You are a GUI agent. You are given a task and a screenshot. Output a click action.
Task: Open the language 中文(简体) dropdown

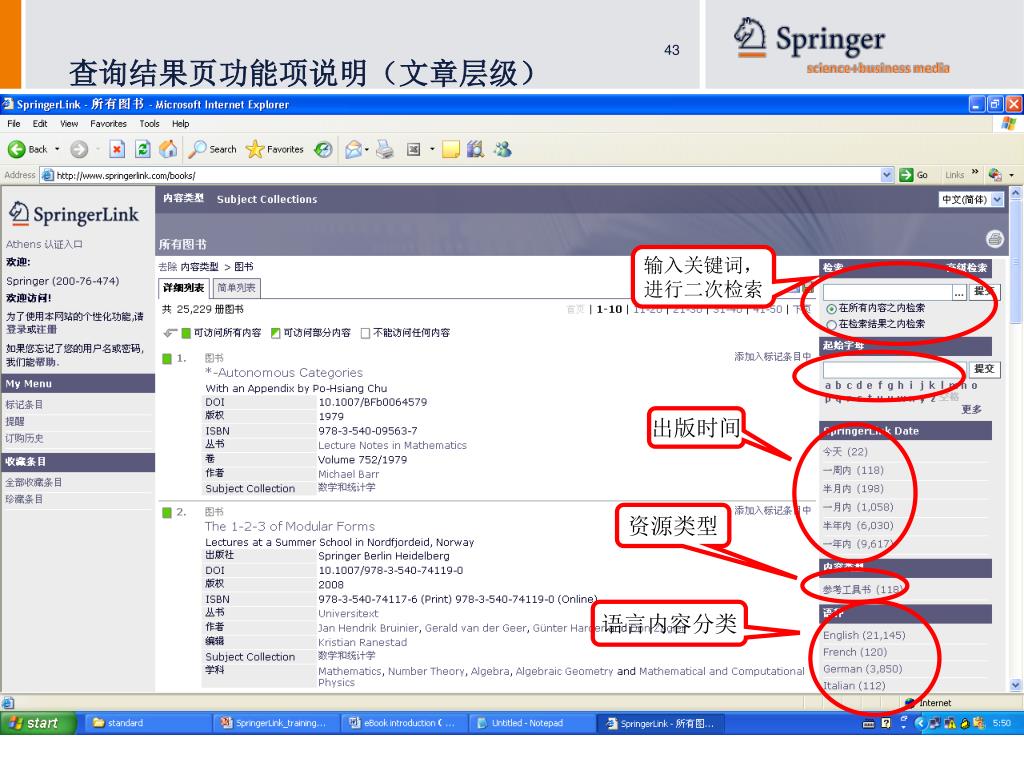click(970, 199)
